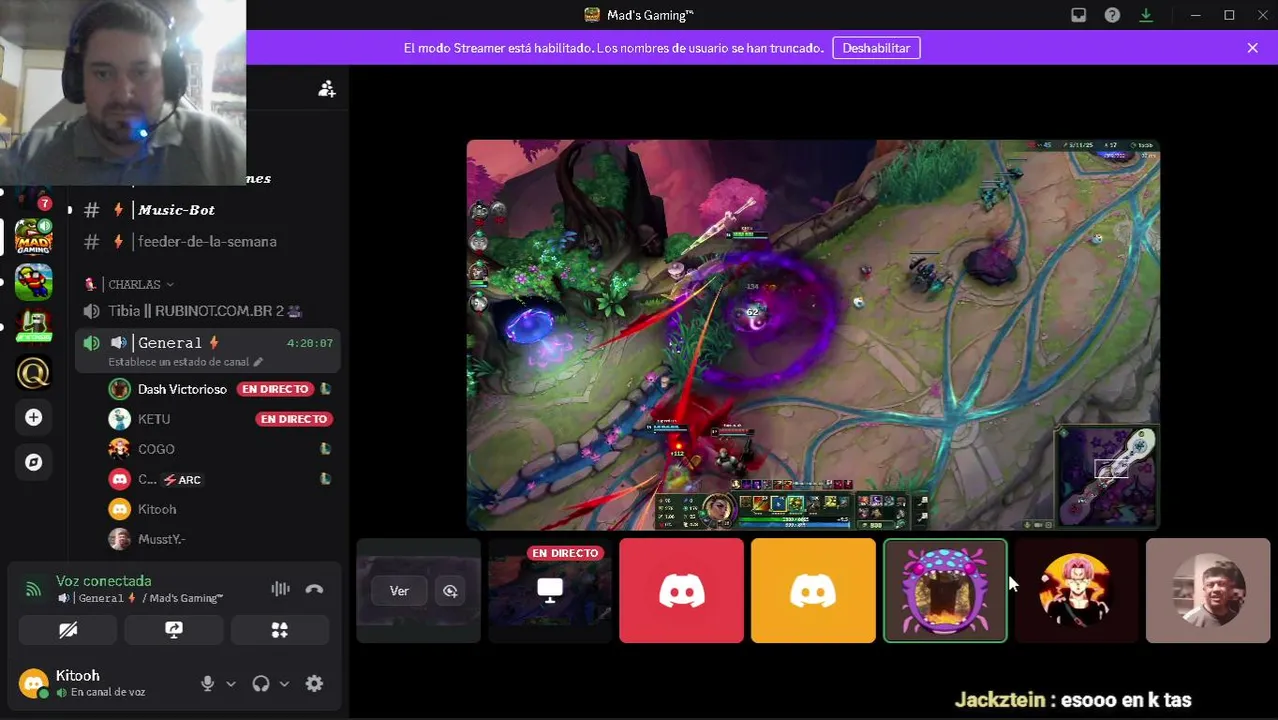Join Tibia || RUBINOT.COM.BR voice channel
This screenshot has height=720, width=1278.
coord(205,311)
